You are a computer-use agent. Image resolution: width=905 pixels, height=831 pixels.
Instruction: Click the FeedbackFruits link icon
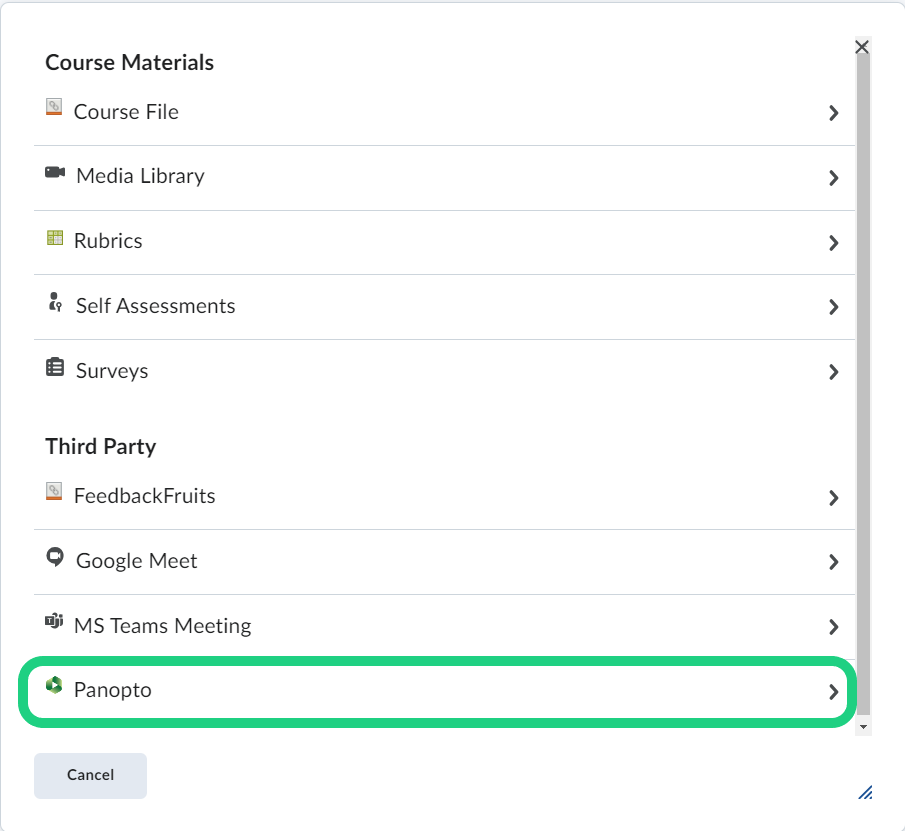[x=54, y=491]
